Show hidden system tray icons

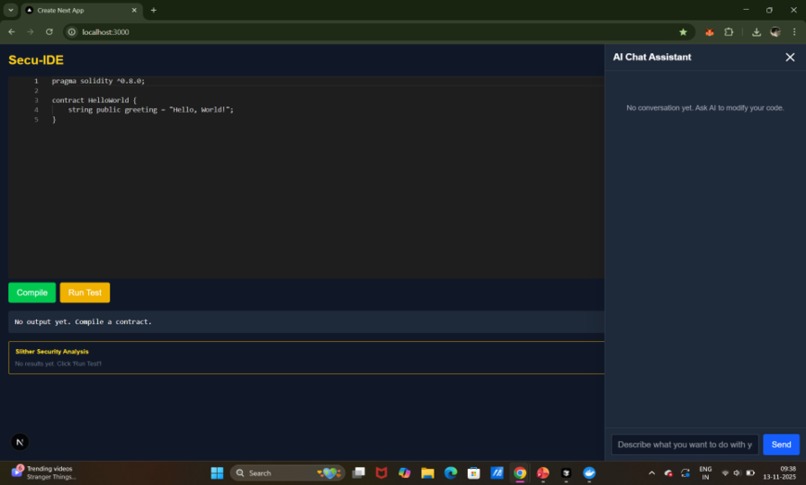[x=651, y=473]
